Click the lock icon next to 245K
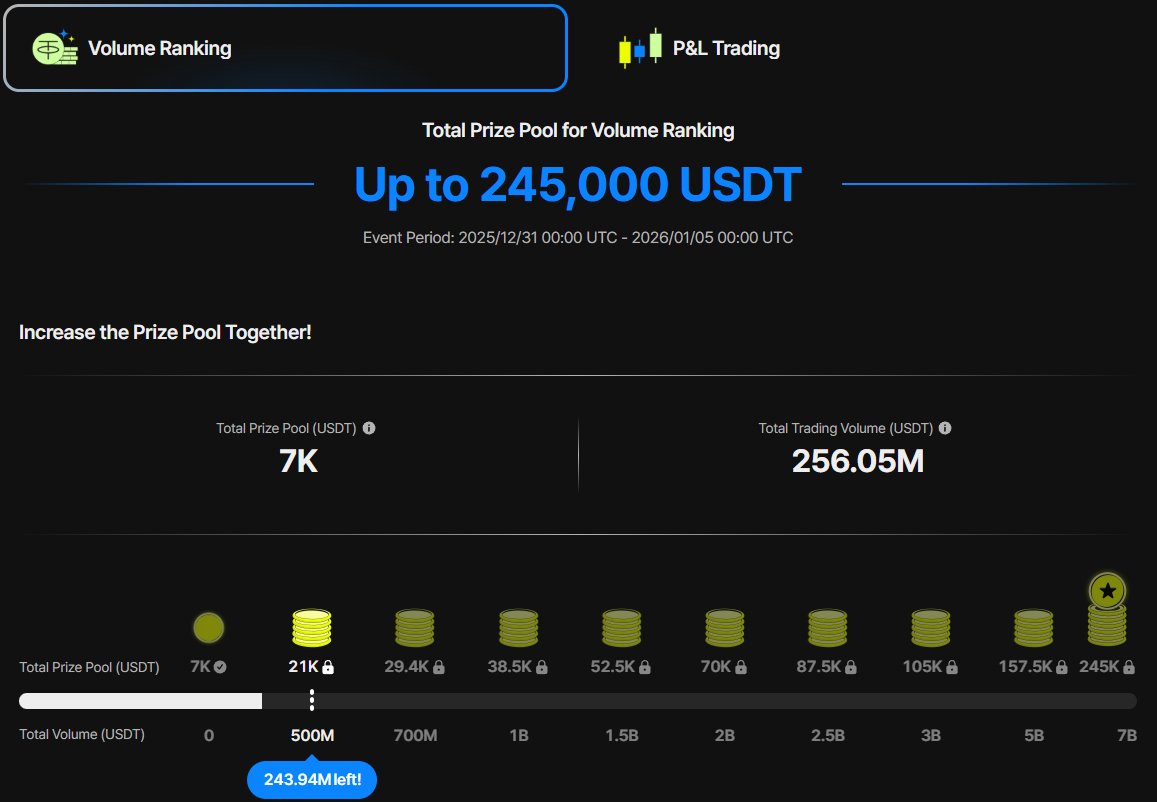Screen dimensions: 1157x802 [1129, 667]
